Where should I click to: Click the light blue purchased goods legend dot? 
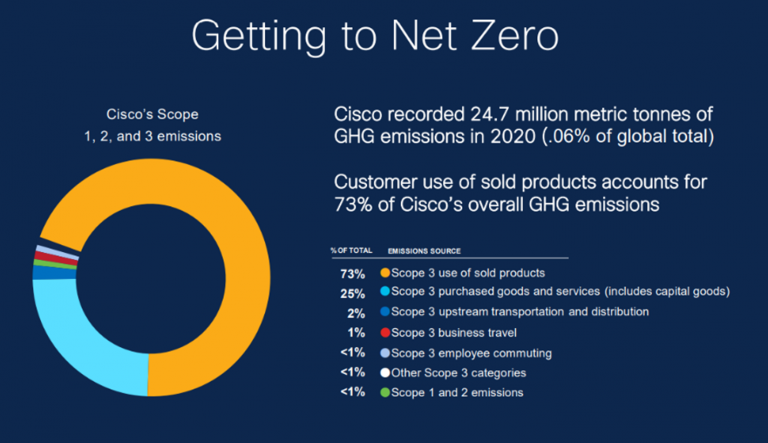[x=386, y=292]
